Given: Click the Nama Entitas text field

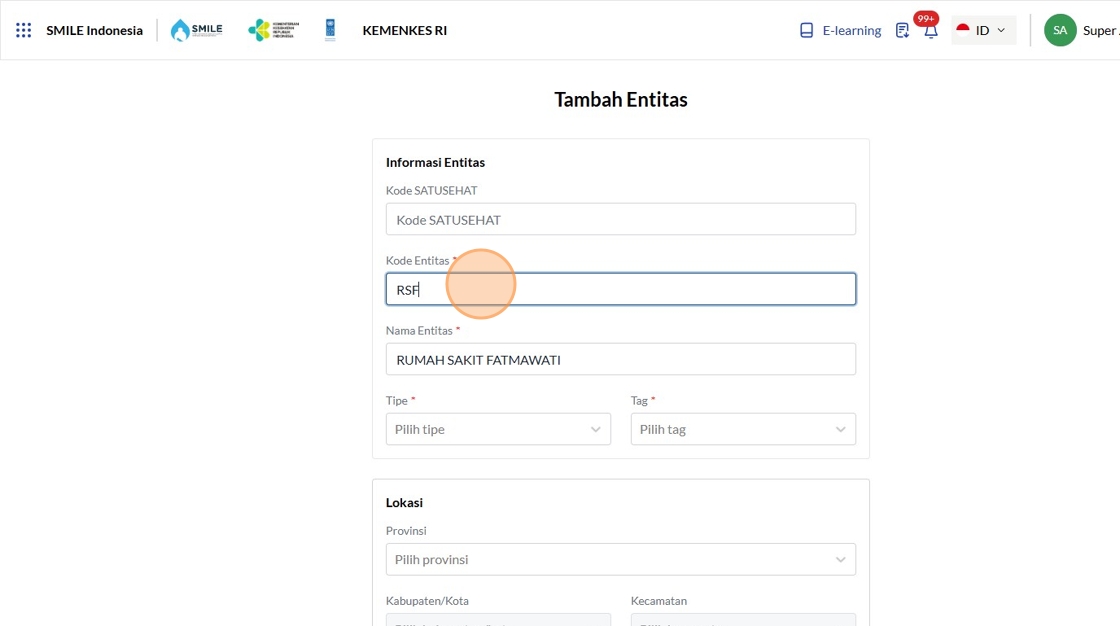Looking at the screenshot, I should click(x=620, y=359).
